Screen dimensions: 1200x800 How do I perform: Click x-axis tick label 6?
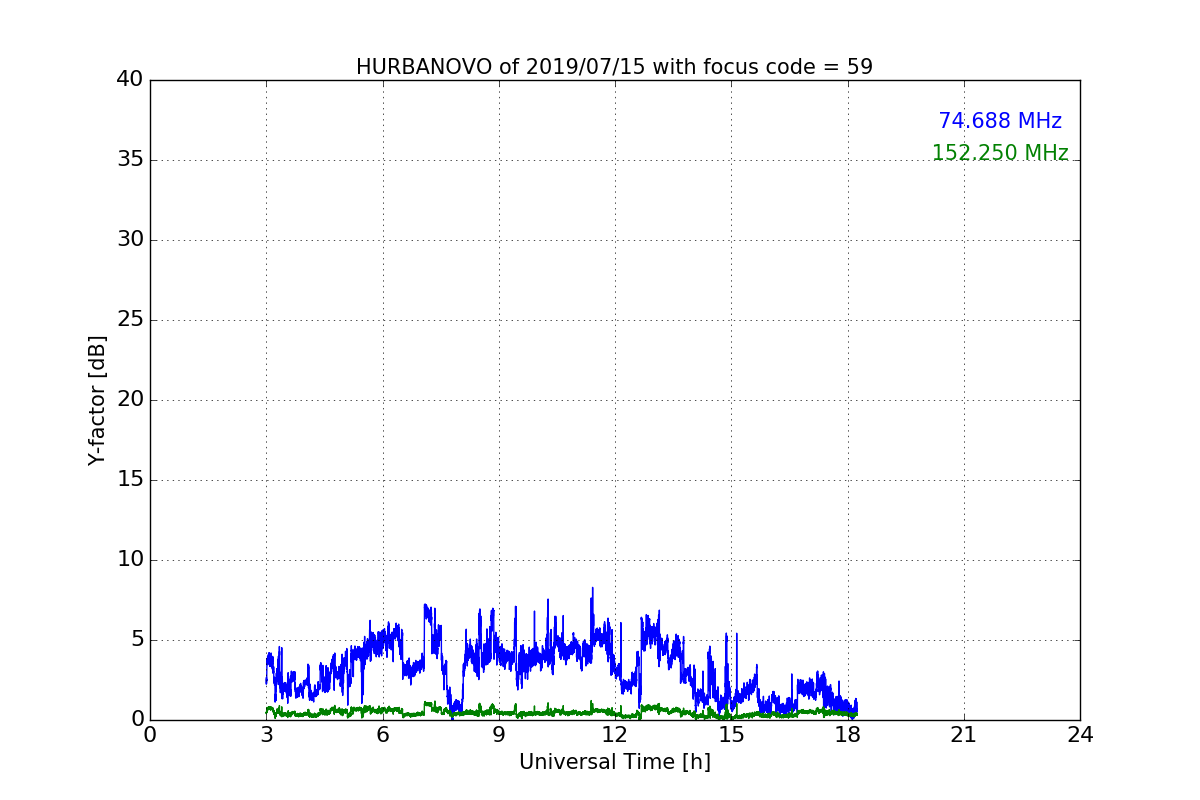click(382, 734)
